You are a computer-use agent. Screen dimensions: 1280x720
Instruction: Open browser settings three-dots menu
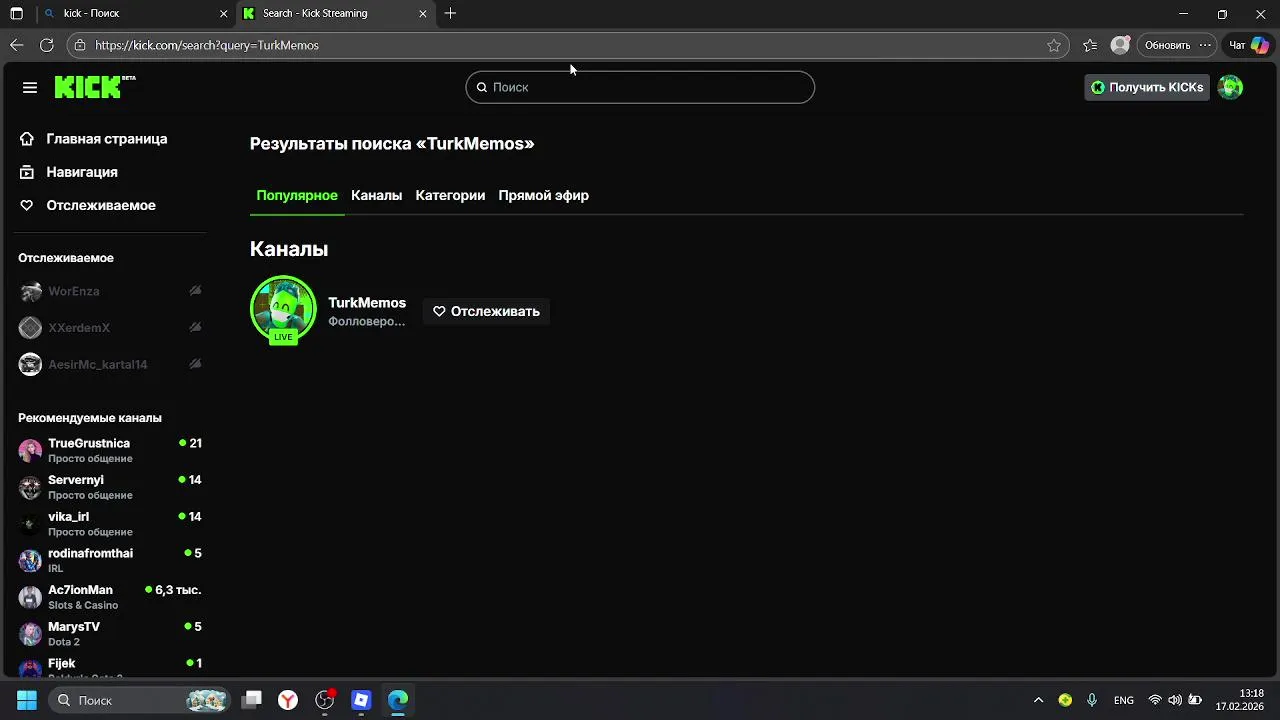[1205, 45]
